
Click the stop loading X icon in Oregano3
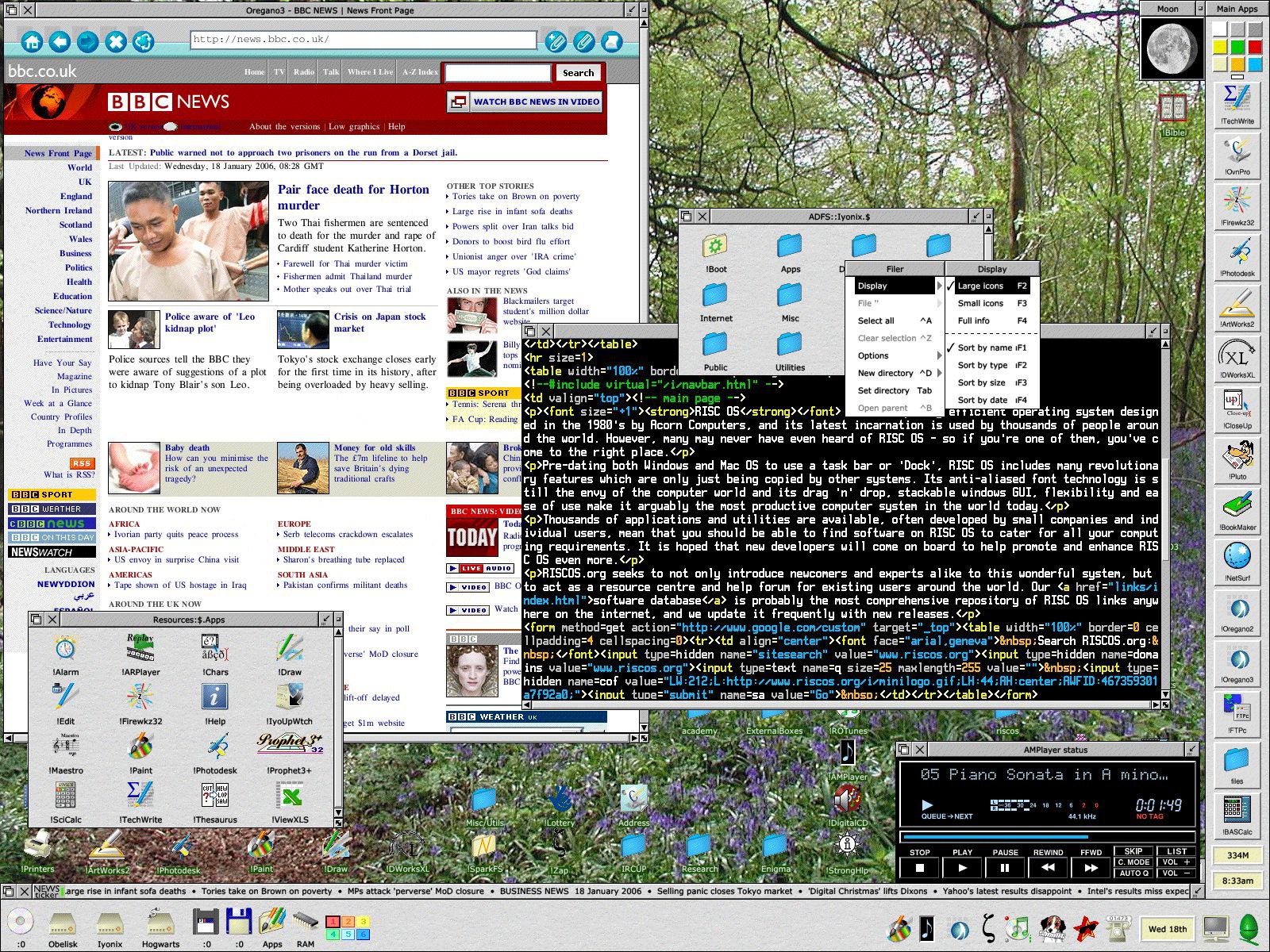tap(116, 41)
